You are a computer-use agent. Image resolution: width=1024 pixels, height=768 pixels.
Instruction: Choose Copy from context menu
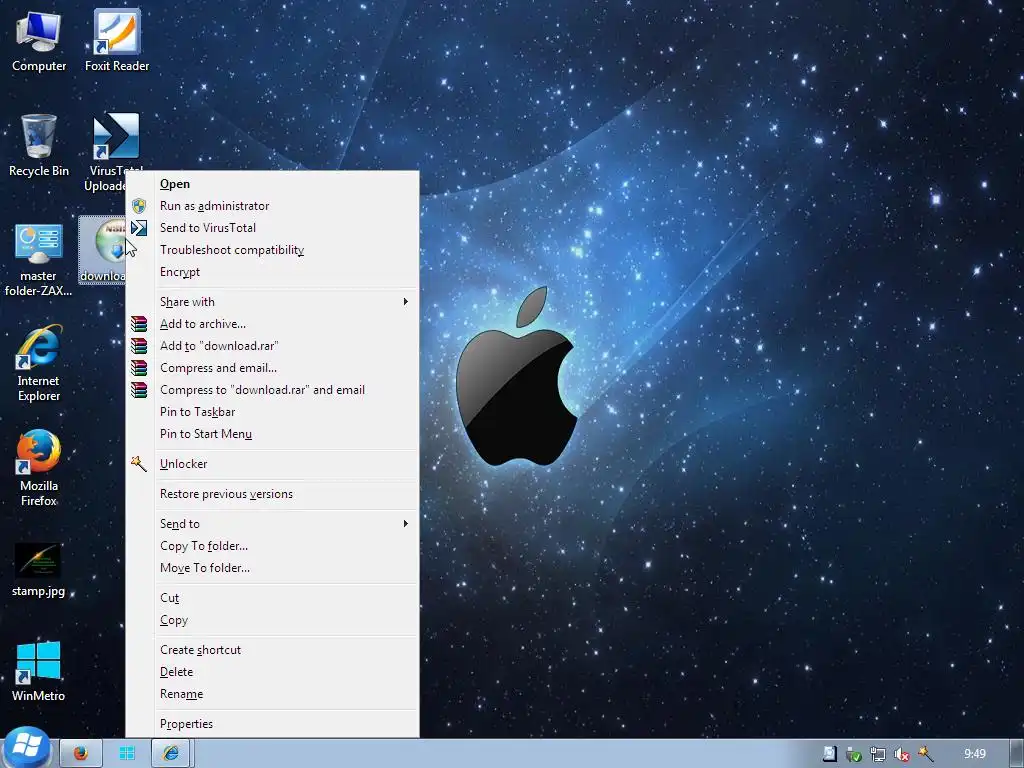(272, 620)
